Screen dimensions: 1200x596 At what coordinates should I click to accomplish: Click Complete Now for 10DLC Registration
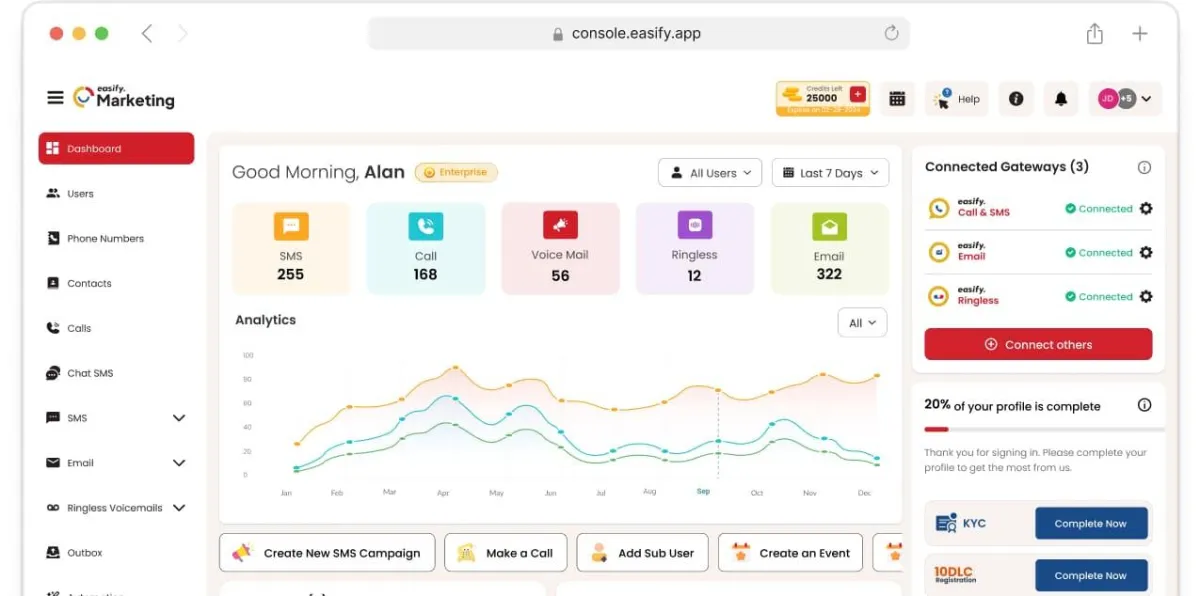click(1091, 575)
